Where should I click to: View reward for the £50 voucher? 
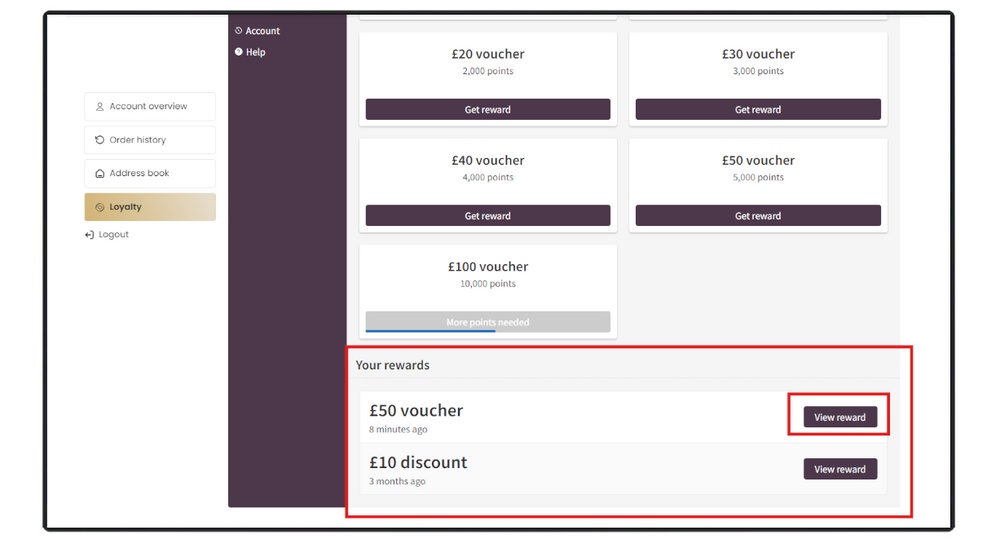[x=840, y=417]
